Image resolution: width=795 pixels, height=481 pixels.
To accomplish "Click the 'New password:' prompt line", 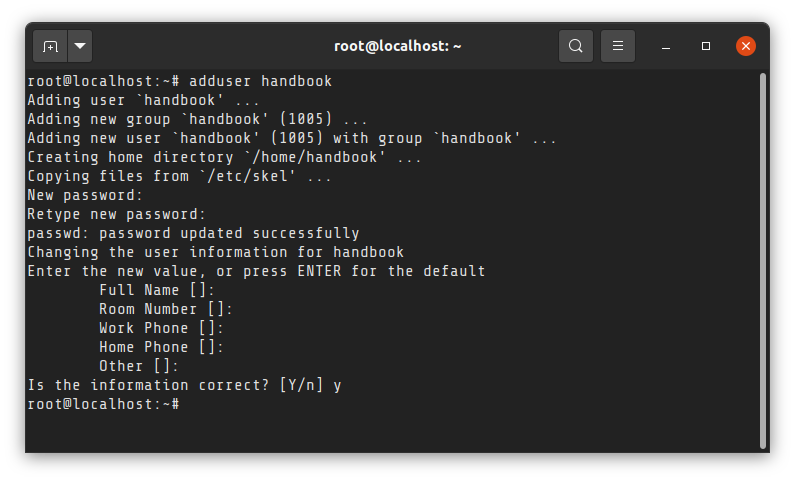I will pyautogui.click(x=85, y=195).
